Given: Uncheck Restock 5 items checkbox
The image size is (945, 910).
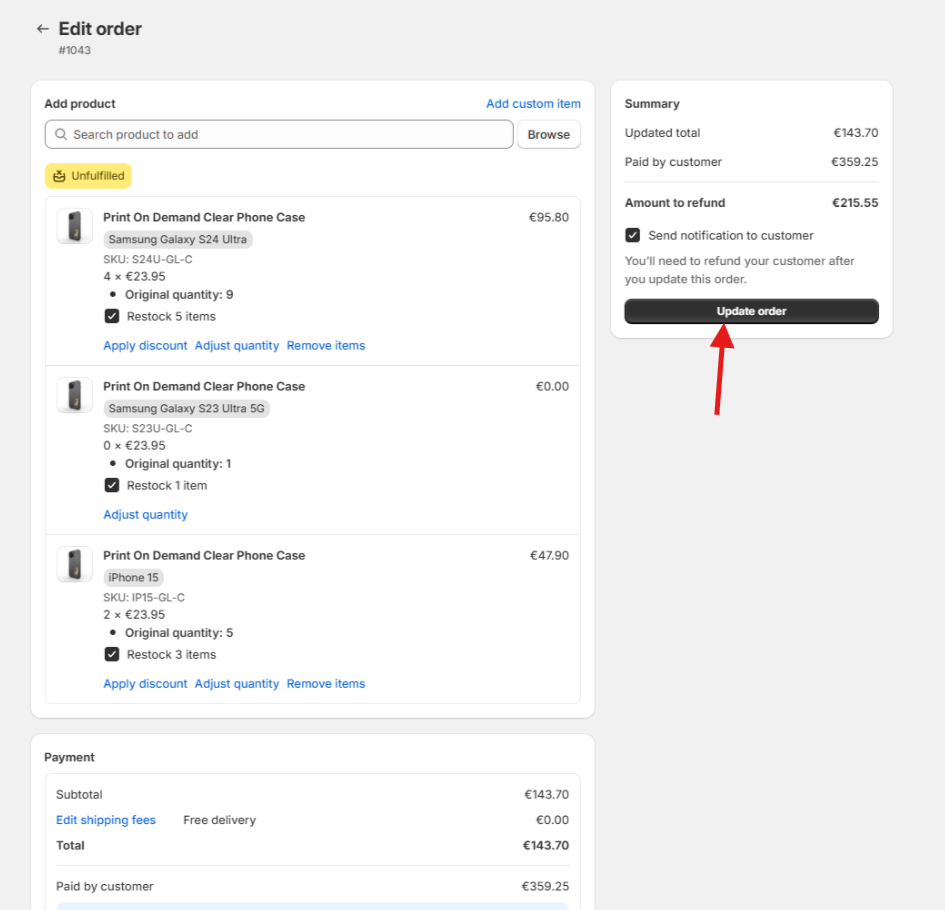Looking at the screenshot, I should click(112, 316).
